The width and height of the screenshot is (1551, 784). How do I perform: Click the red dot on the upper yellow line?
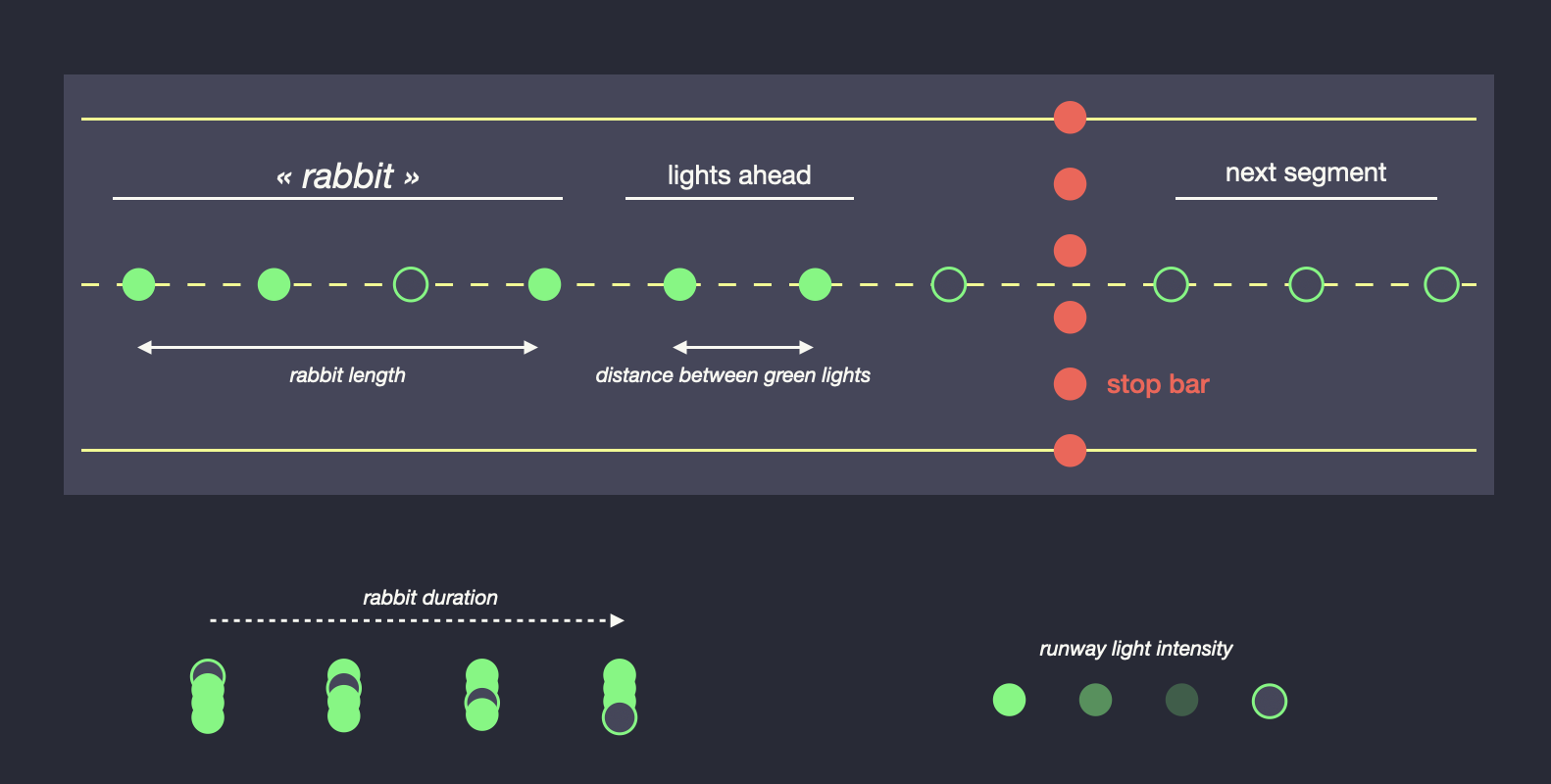(1070, 118)
